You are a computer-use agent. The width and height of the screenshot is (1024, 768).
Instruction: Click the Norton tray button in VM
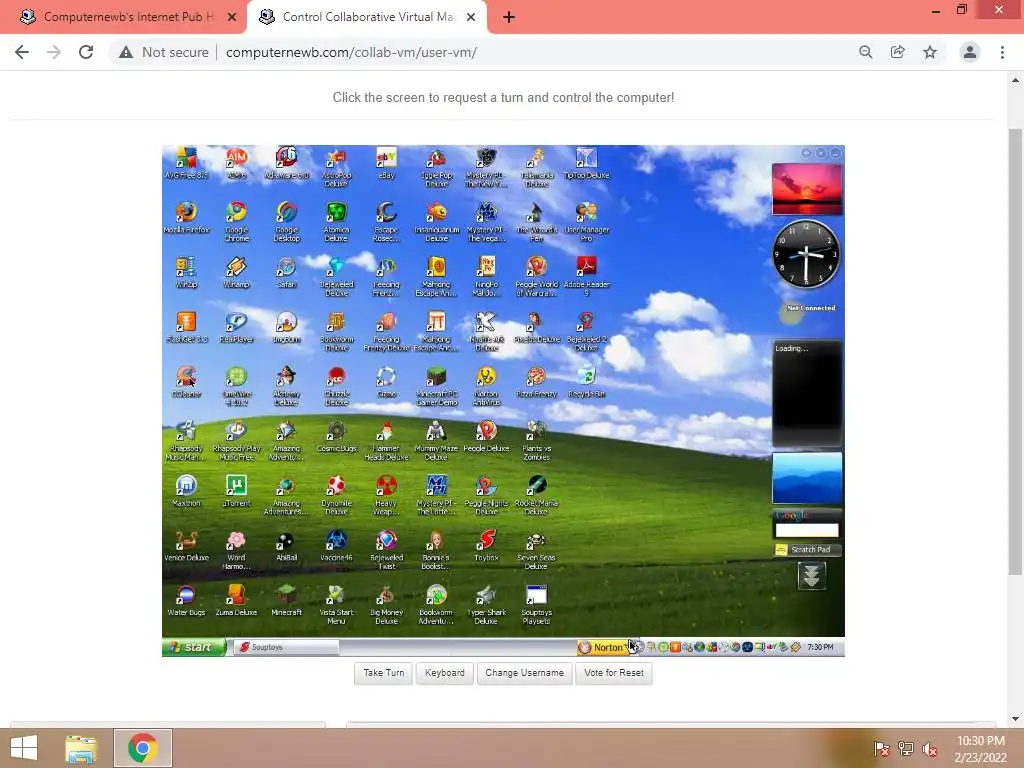pyautogui.click(x=602, y=647)
